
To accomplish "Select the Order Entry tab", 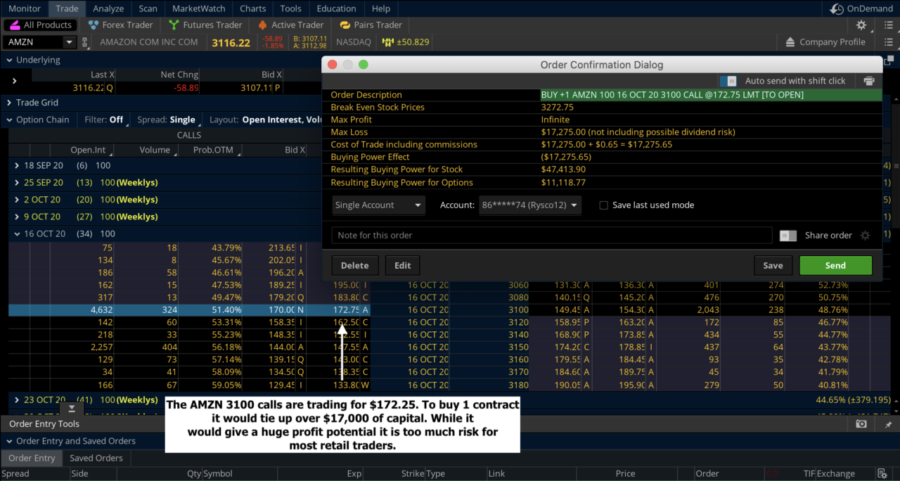I will pos(32,458).
